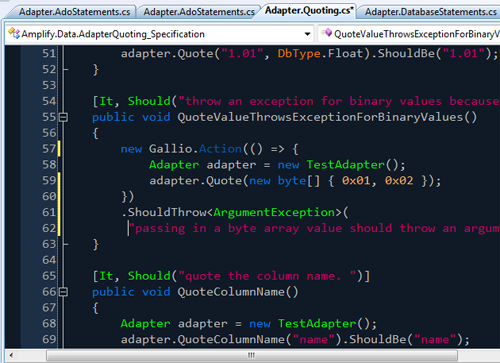Screen dimensions: 500x363
Task: Click ShouldThrow on line 61
Action: pos(167,212)
